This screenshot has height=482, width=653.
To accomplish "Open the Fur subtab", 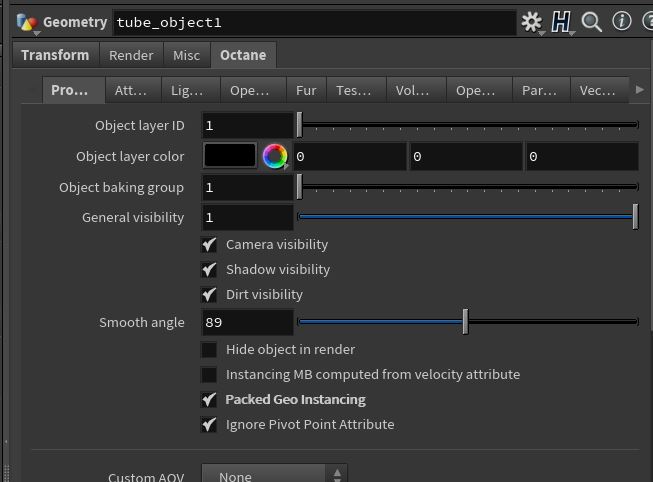I will pyautogui.click(x=306, y=90).
